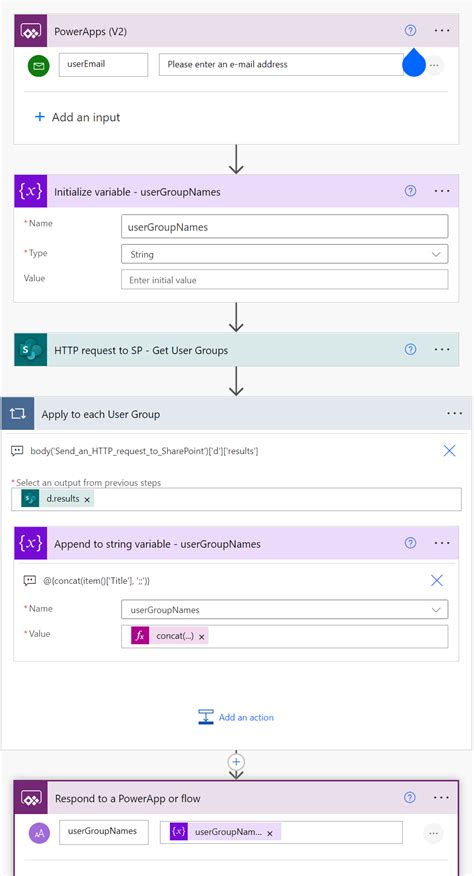Close the concat expression peek code
Image resolution: width=474 pixels, height=876 pixels.
(x=437, y=580)
